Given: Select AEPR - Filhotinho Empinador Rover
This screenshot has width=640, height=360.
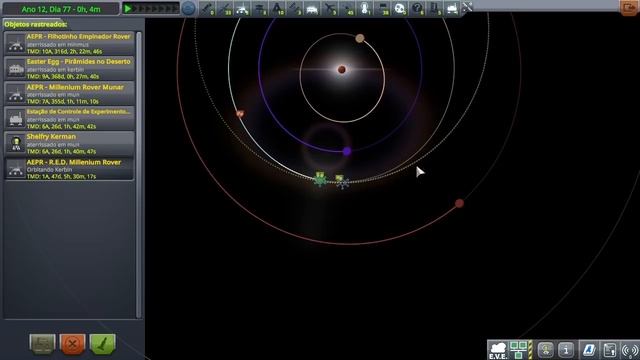Looking at the screenshot, I should pyautogui.click(x=69, y=43).
